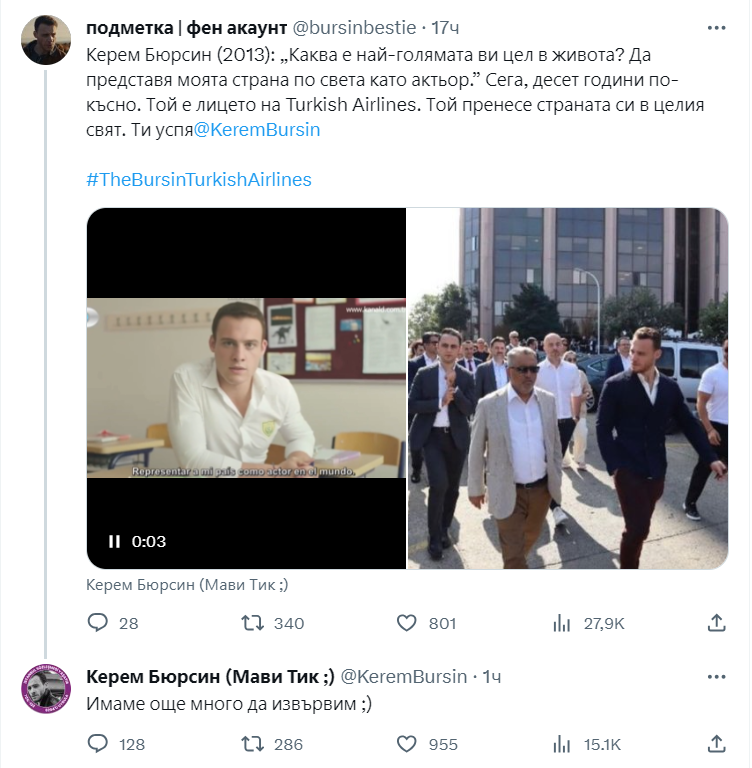Like Kerem Bursin's reply with 955 likes
Viewport: 752px width, 768px height.
click(x=407, y=744)
